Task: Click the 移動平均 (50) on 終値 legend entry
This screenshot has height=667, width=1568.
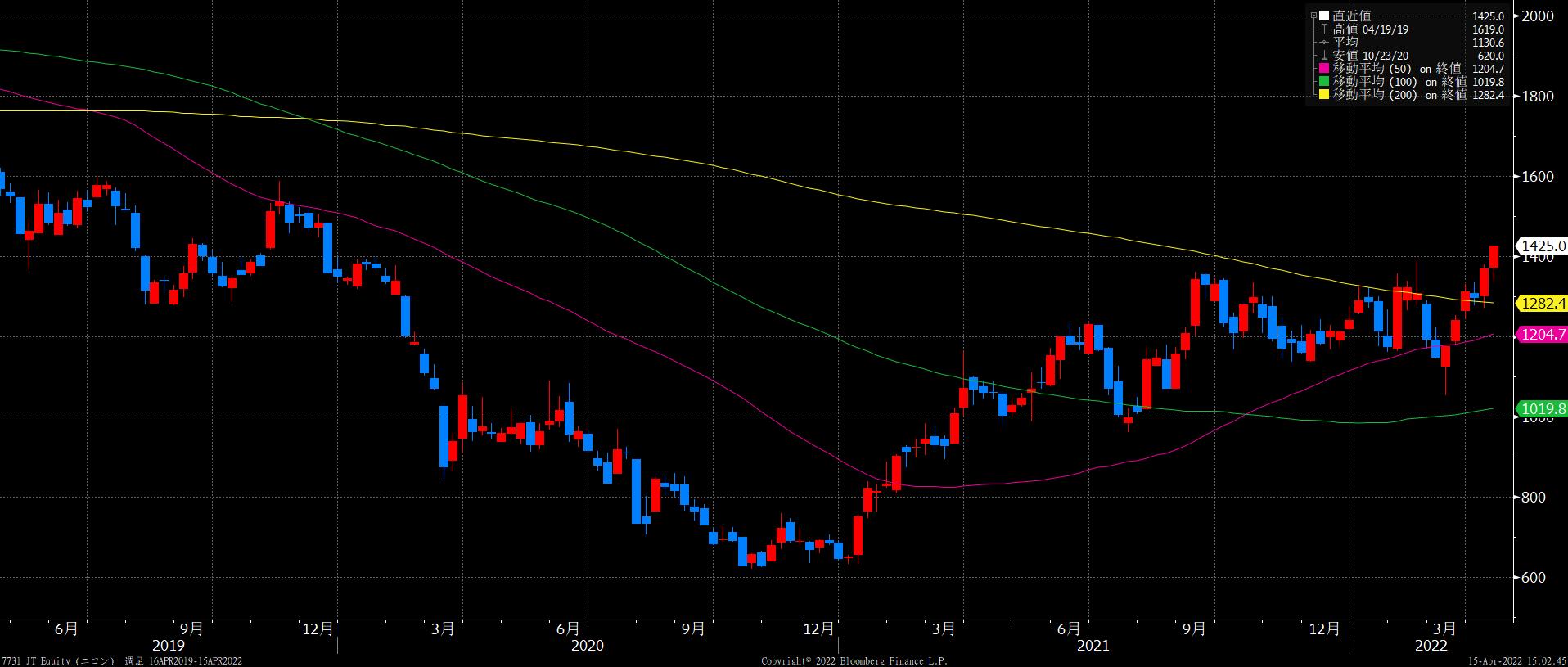Action: coord(1399,69)
